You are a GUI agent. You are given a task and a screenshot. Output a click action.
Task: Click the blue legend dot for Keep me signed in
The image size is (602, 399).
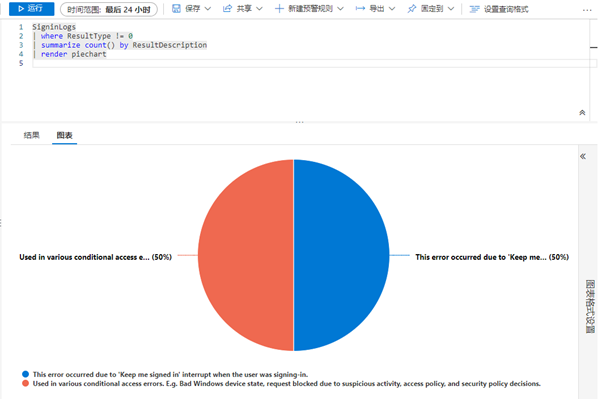pyautogui.click(x=25, y=374)
